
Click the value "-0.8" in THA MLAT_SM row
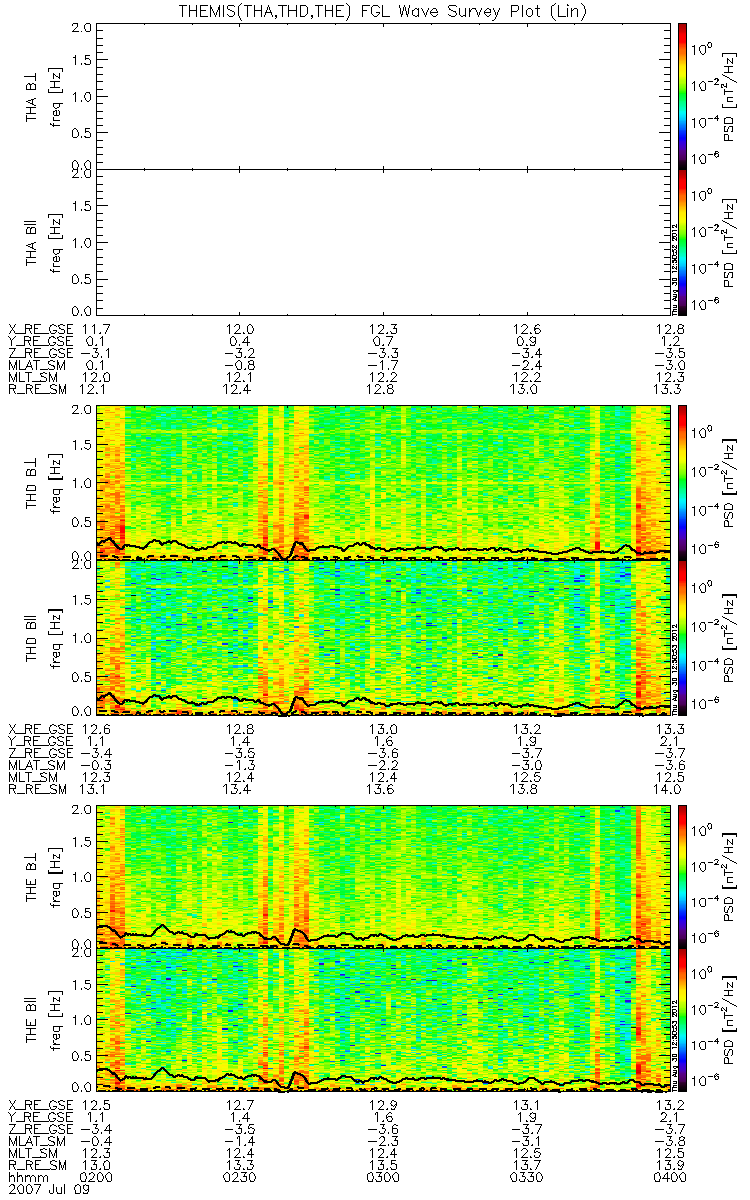(240, 365)
